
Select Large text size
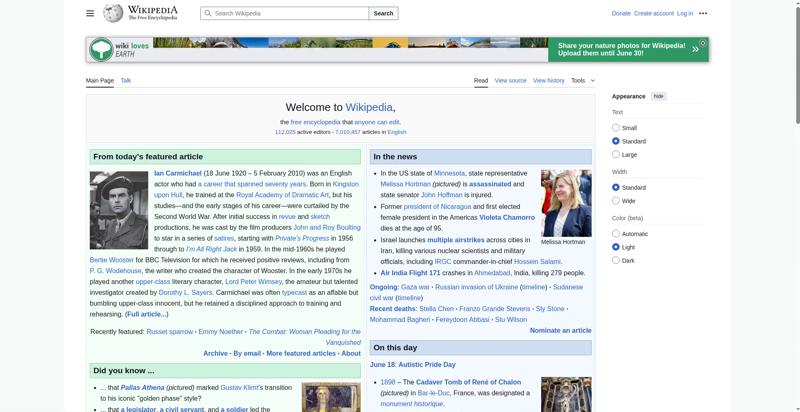(616, 154)
